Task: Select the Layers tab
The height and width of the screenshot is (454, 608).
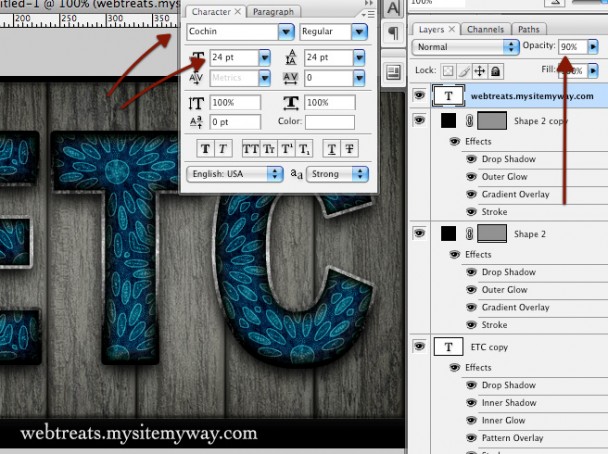Action: pyautogui.click(x=436, y=29)
